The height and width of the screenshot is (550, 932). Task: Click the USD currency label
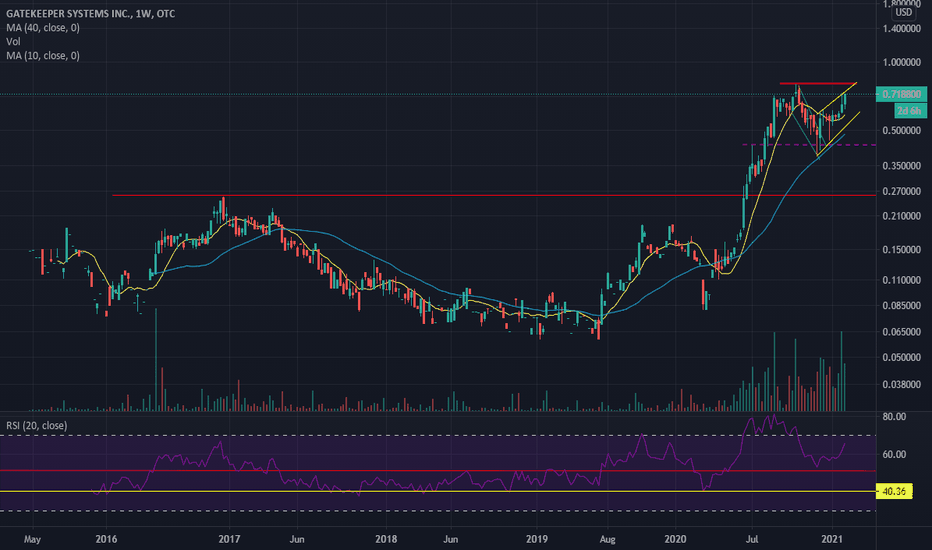pyautogui.click(x=903, y=12)
